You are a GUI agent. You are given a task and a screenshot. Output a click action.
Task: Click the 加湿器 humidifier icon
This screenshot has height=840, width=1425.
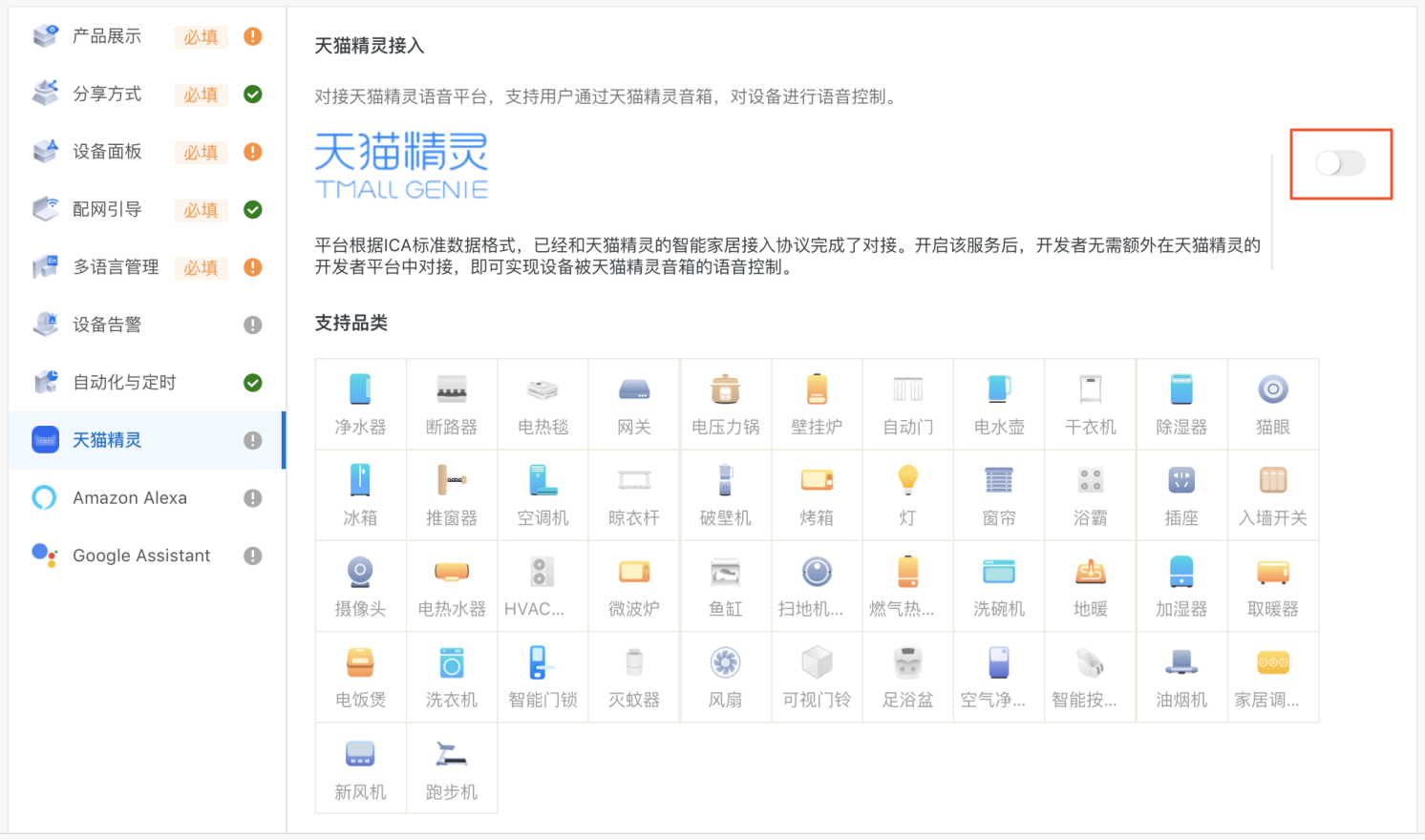click(1181, 572)
